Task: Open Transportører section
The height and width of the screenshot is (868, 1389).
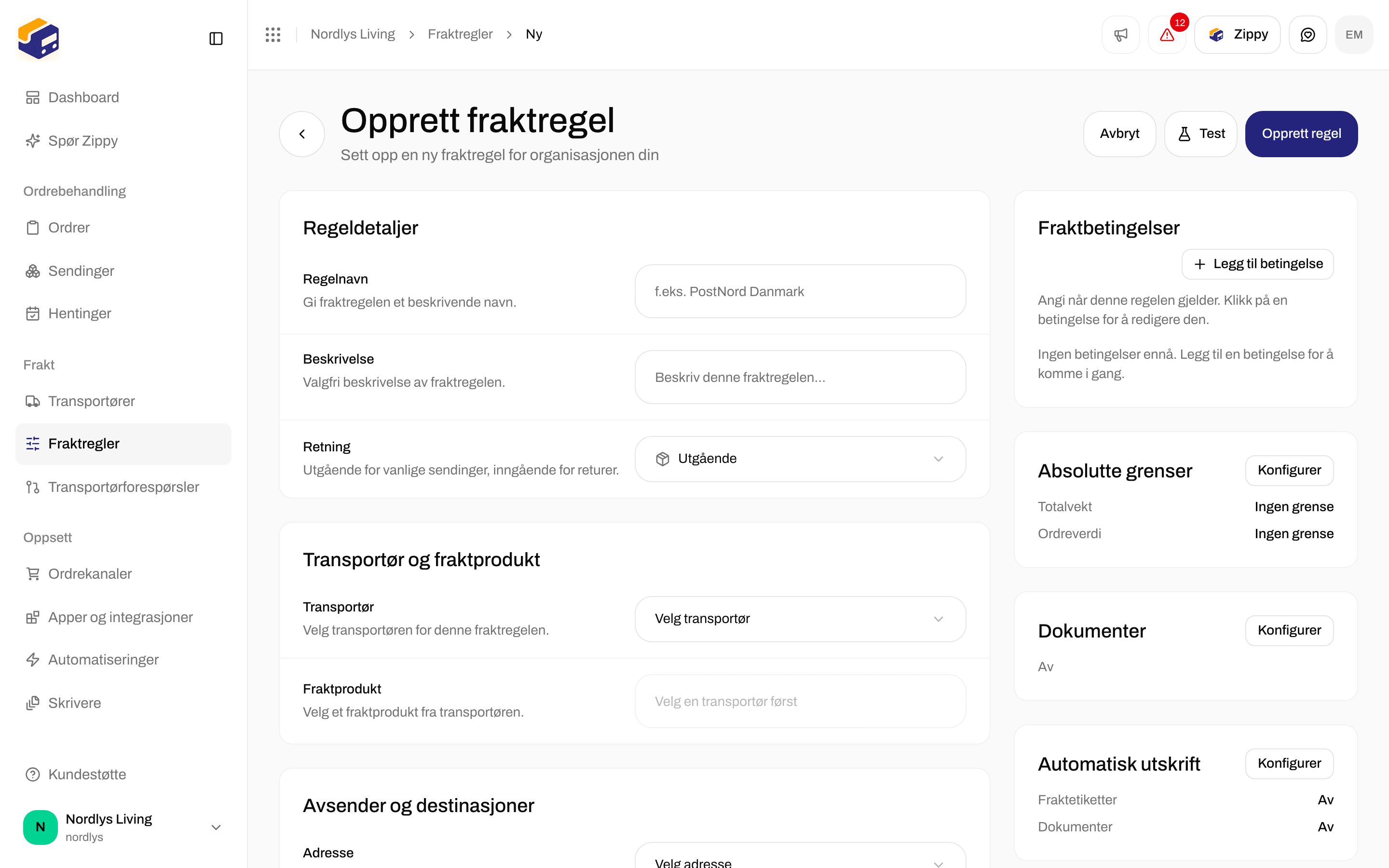Action: coord(123,401)
